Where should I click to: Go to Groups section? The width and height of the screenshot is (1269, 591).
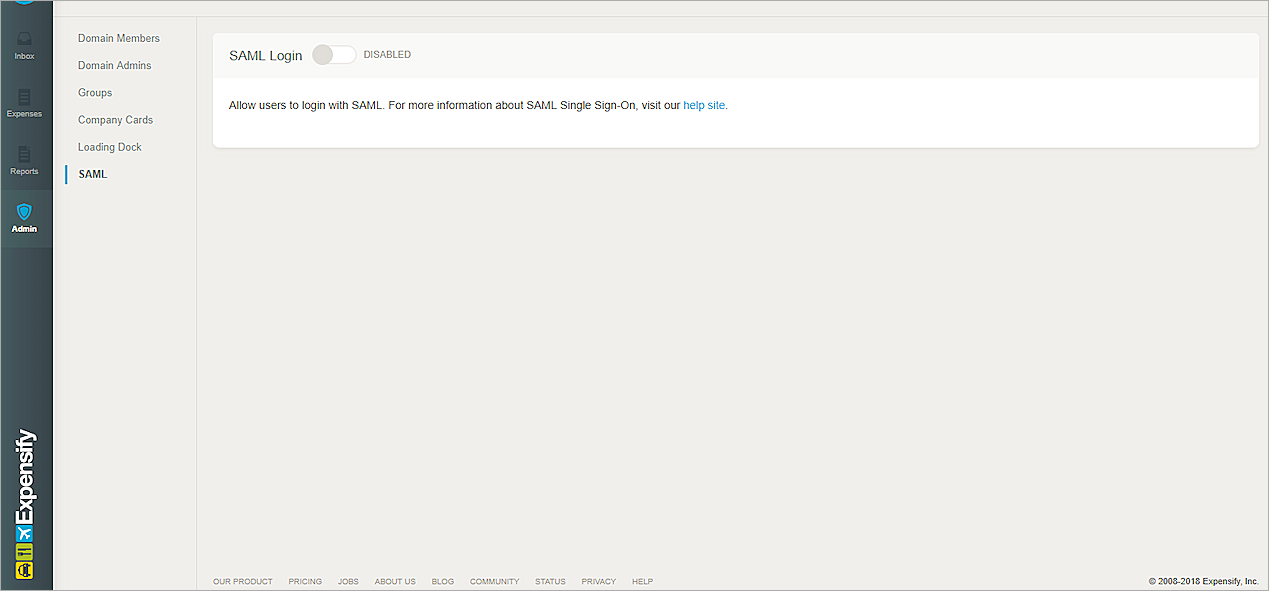(x=95, y=92)
